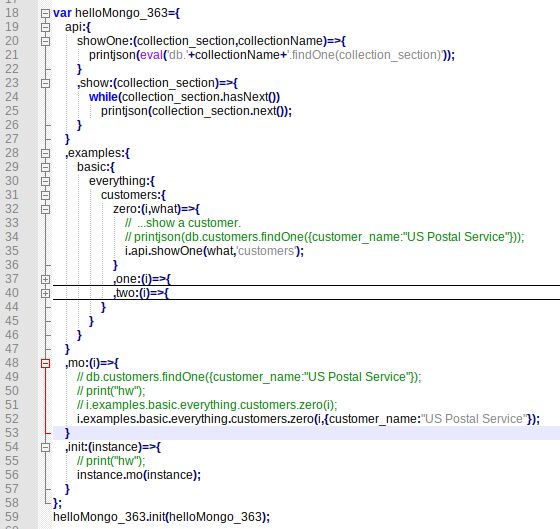The height and width of the screenshot is (529, 560).
Task: Click the 'var' keyword on line 18
Action: 62,13
